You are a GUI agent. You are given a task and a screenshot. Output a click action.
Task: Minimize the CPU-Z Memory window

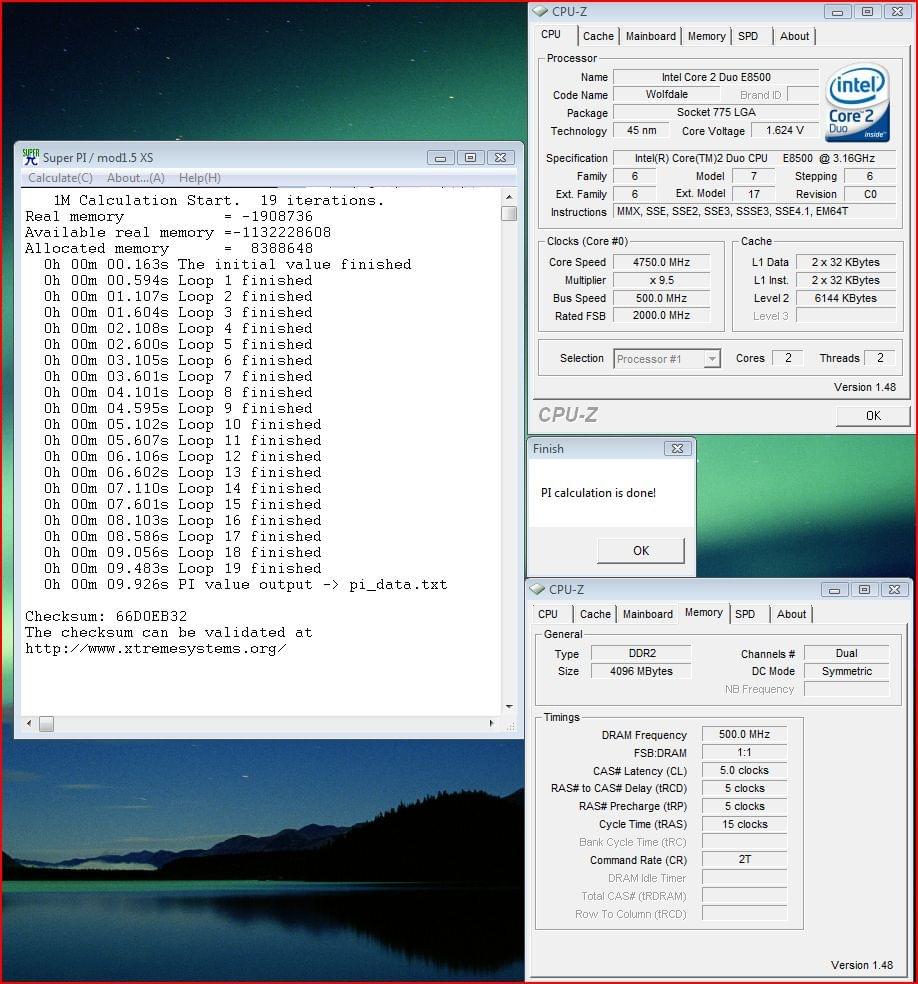click(x=835, y=590)
